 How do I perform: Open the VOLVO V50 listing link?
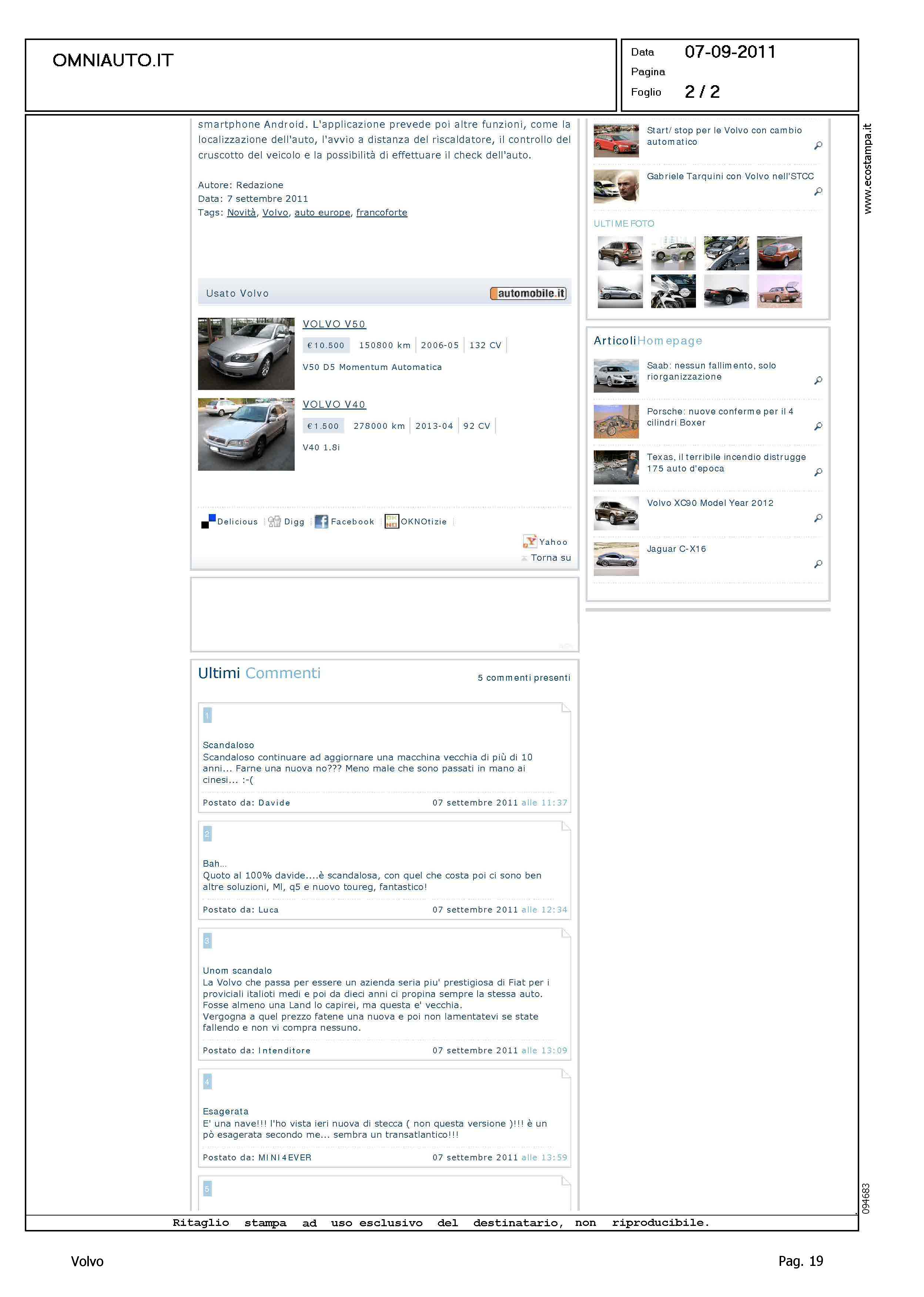point(334,324)
